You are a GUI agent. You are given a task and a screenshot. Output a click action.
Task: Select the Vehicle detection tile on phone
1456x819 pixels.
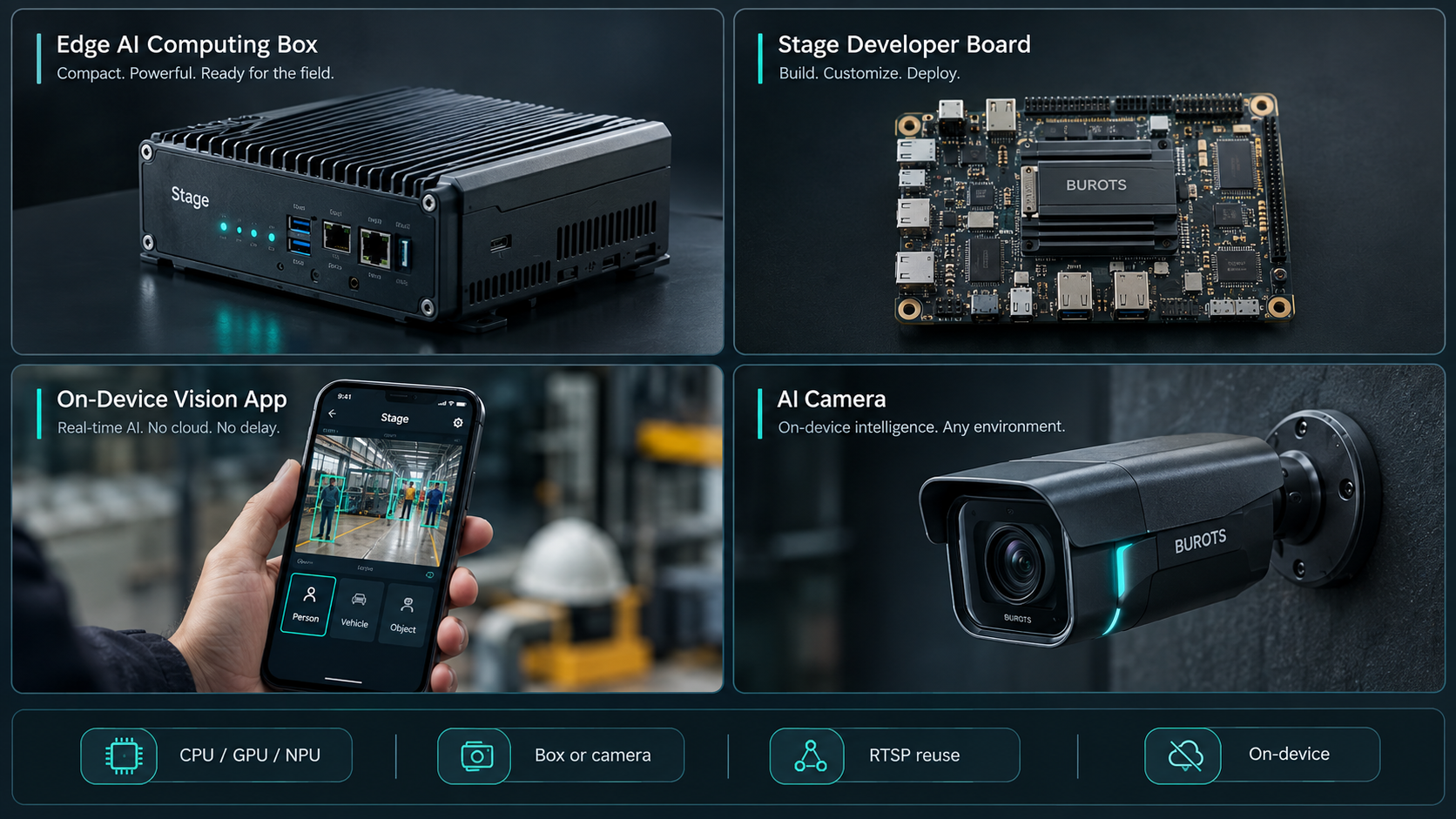tap(355, 609)
